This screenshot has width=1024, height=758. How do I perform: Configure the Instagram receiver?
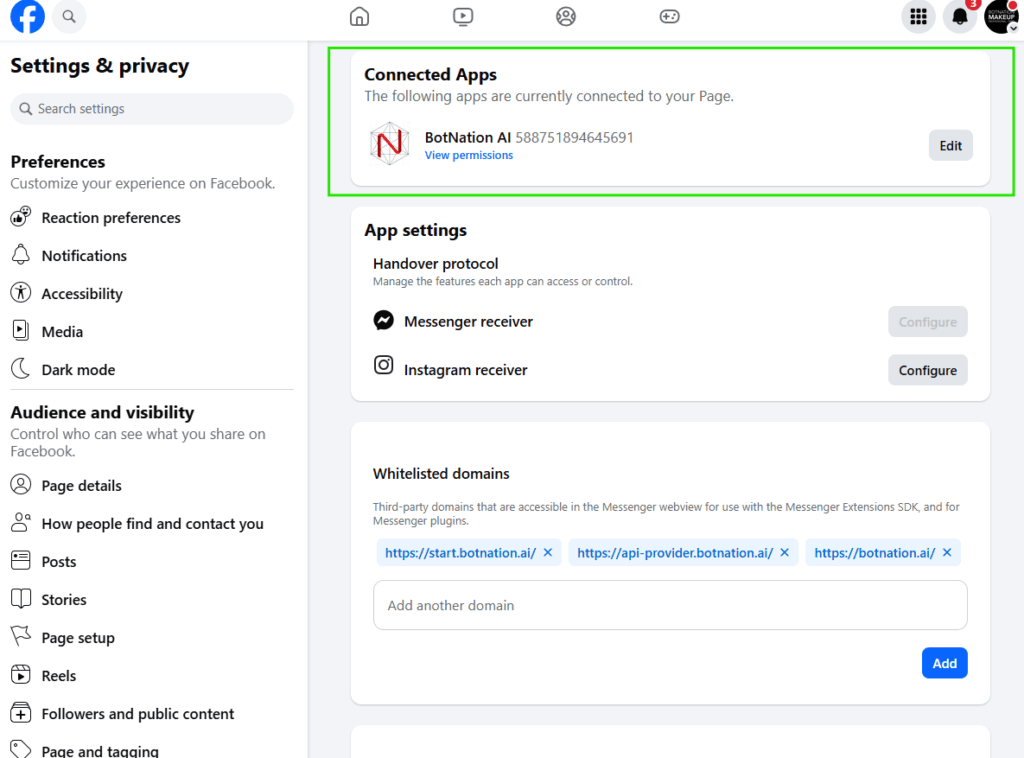927,370
